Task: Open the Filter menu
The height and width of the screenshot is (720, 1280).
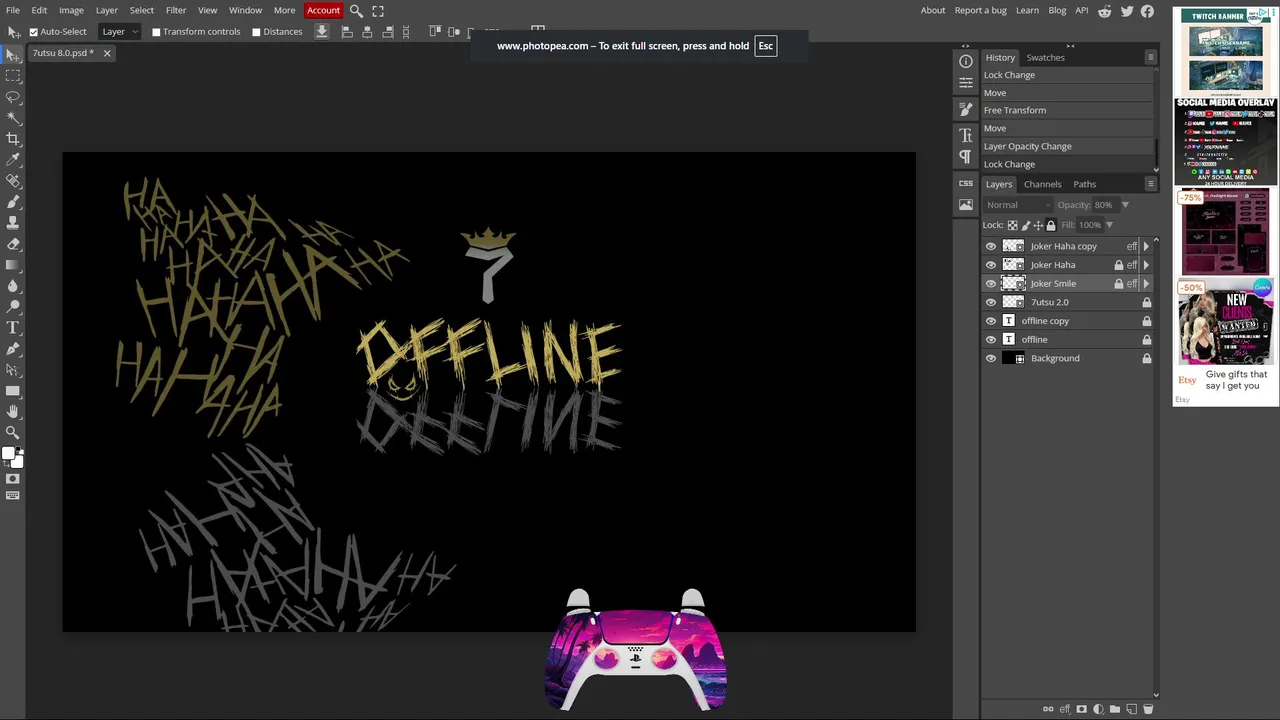Action: coord(176,10)
